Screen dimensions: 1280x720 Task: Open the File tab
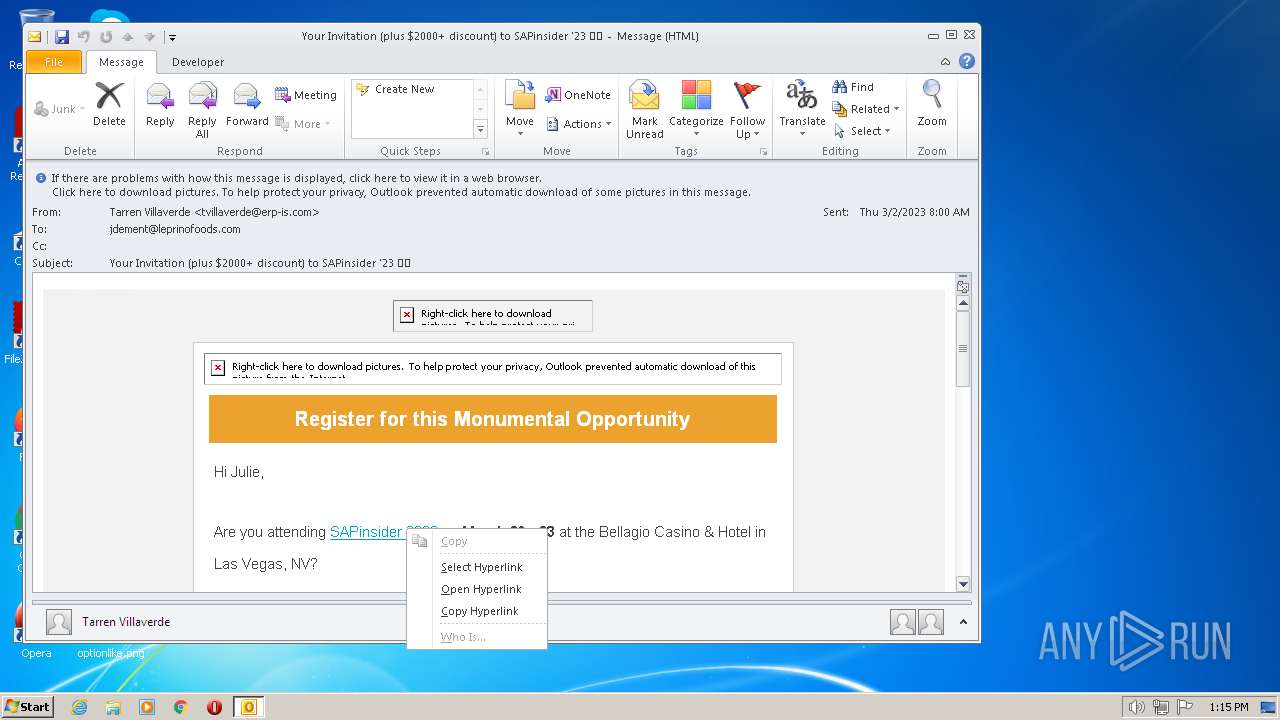[54, 62]
